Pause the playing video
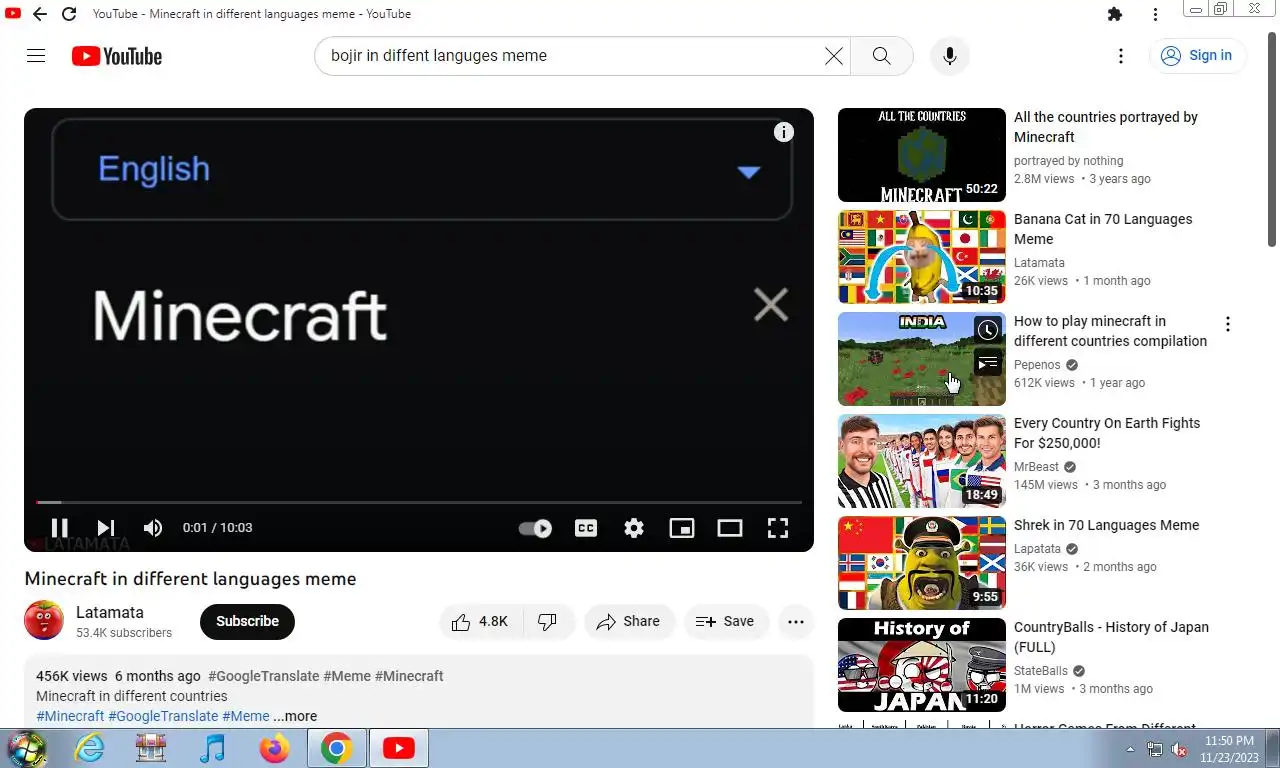 59,528
